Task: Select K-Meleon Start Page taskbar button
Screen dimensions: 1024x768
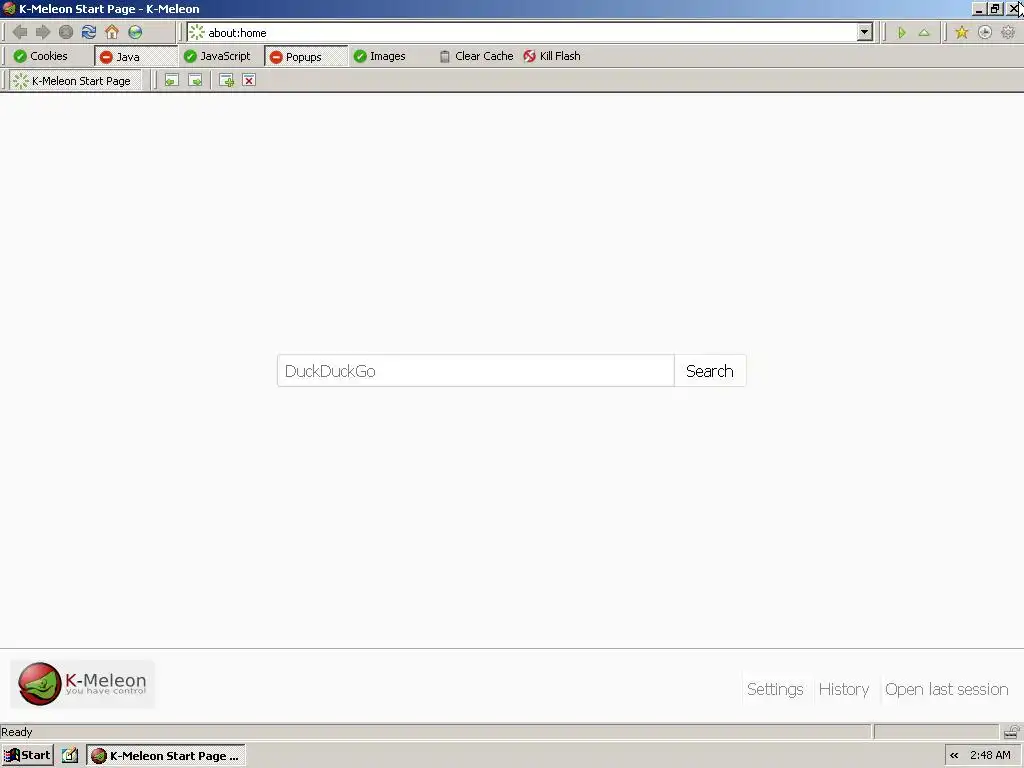Action: (x=167, y=756)
